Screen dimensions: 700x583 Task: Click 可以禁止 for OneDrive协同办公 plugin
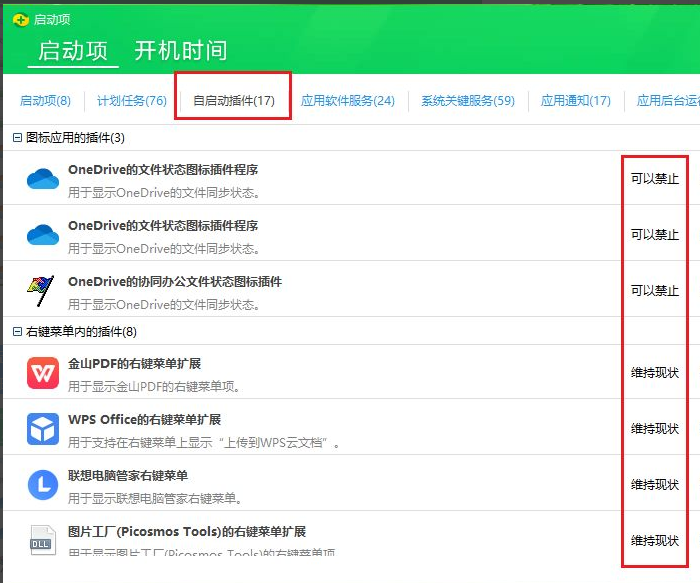pos(654,291)
